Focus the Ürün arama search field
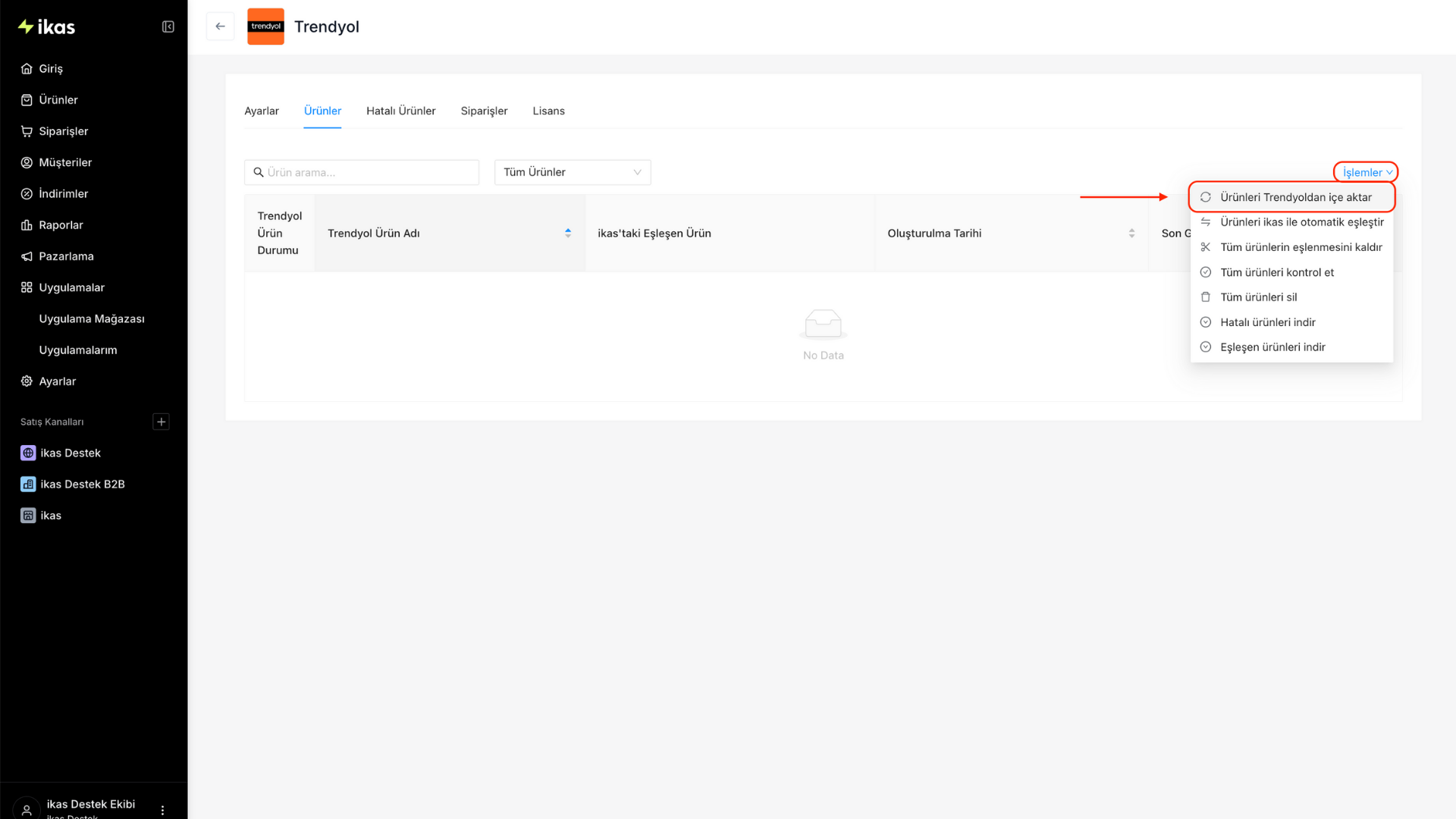Viewport: 1456px width, 819px height. [362, 172]
